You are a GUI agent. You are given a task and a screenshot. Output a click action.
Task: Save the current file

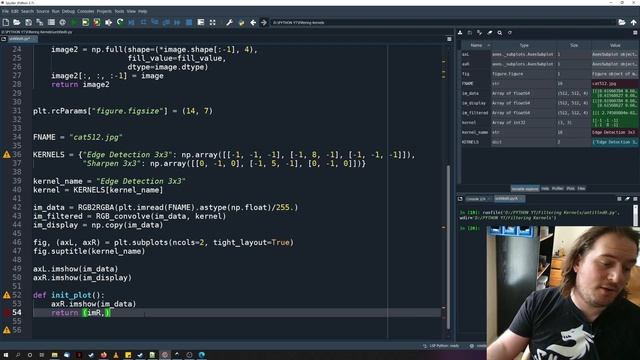(28, 22)
